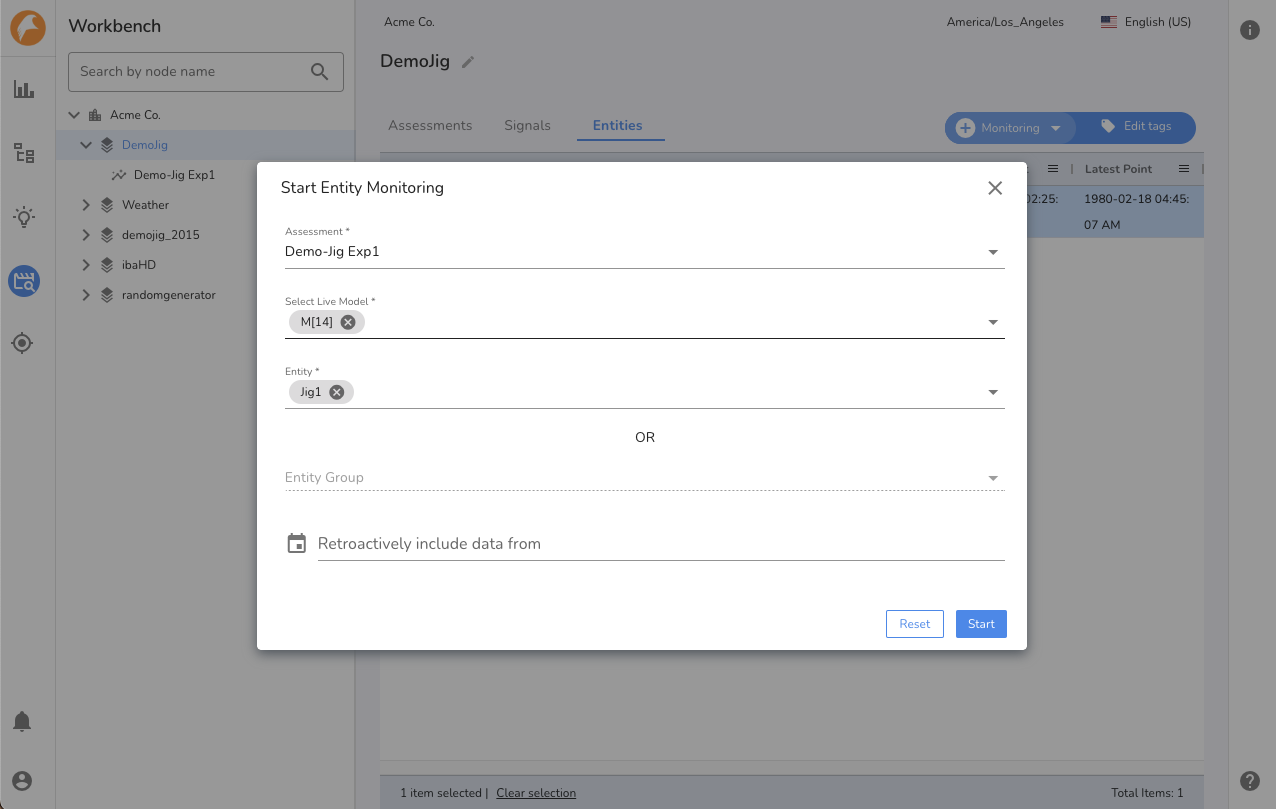Select Demo-Jig Exp1 in the tree
The height and width of the screenshot is (809, 1276).
click(x=174, y=175)
